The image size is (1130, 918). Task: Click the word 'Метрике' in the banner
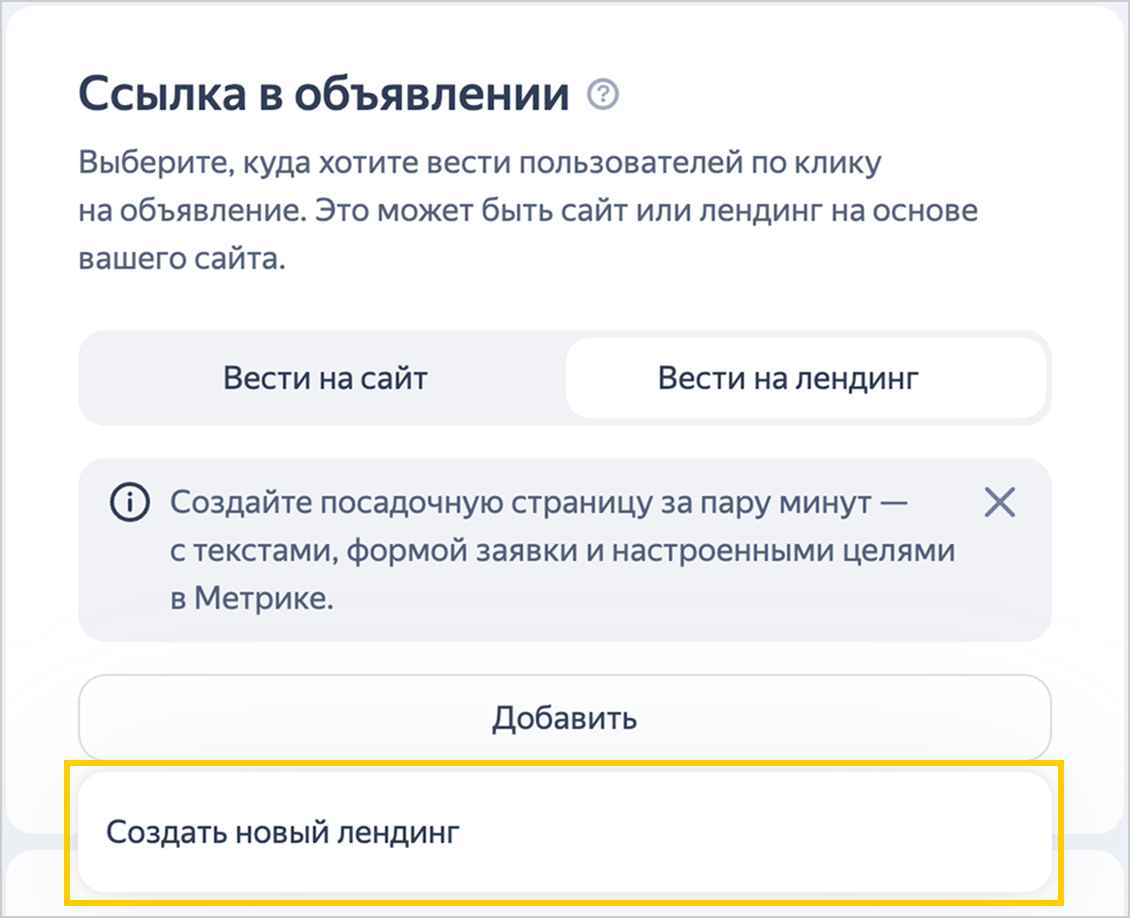[262, 598]
